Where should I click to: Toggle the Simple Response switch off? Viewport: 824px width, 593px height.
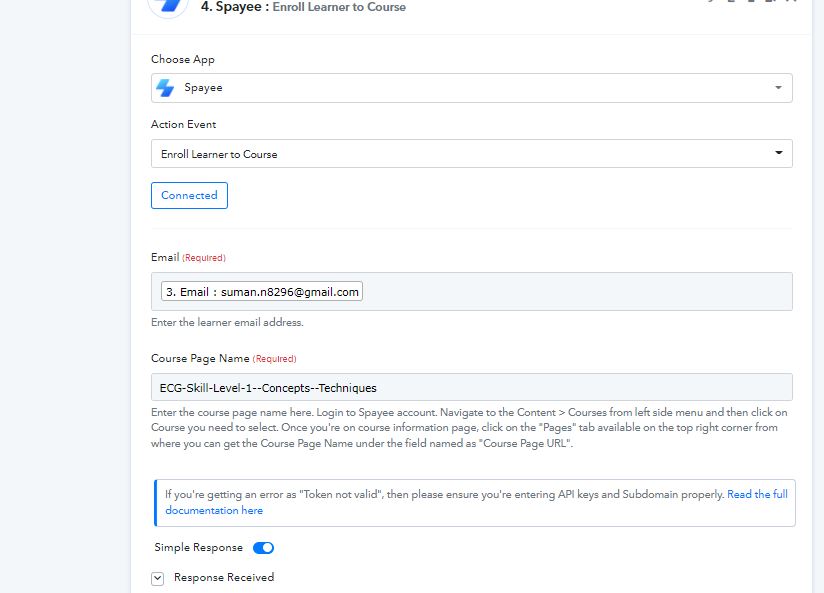[x=263, y=548]
